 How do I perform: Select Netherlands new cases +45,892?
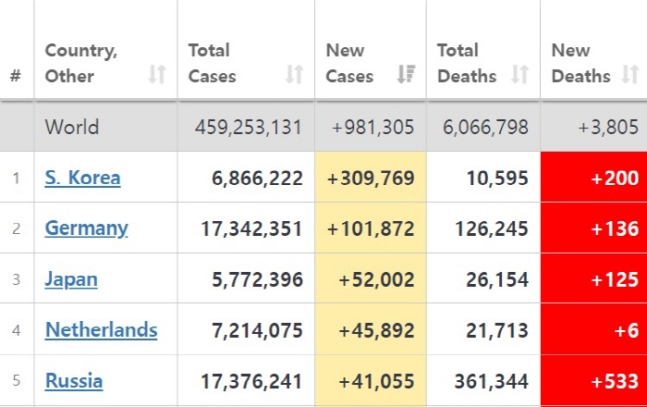(376, 331)
